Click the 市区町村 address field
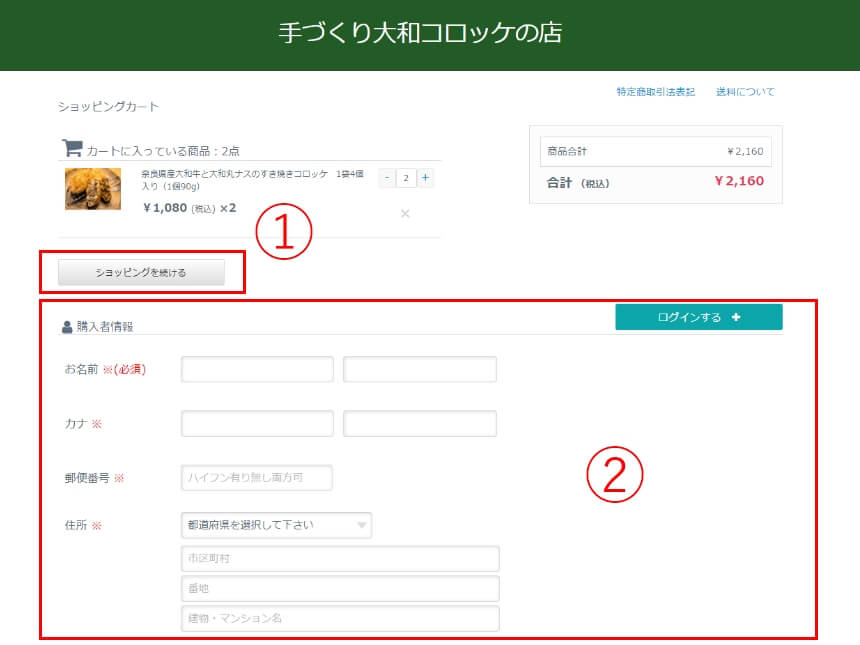 (x=340, y=558)
